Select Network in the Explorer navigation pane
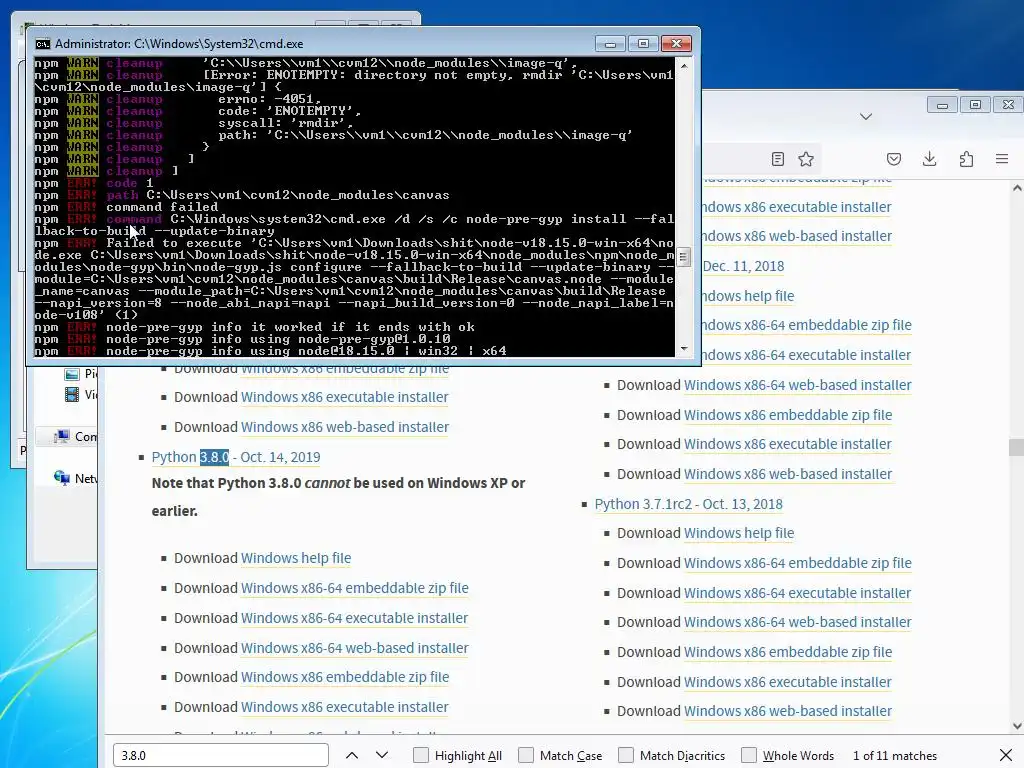The image size is (1024, 768). tap(77, 478)
